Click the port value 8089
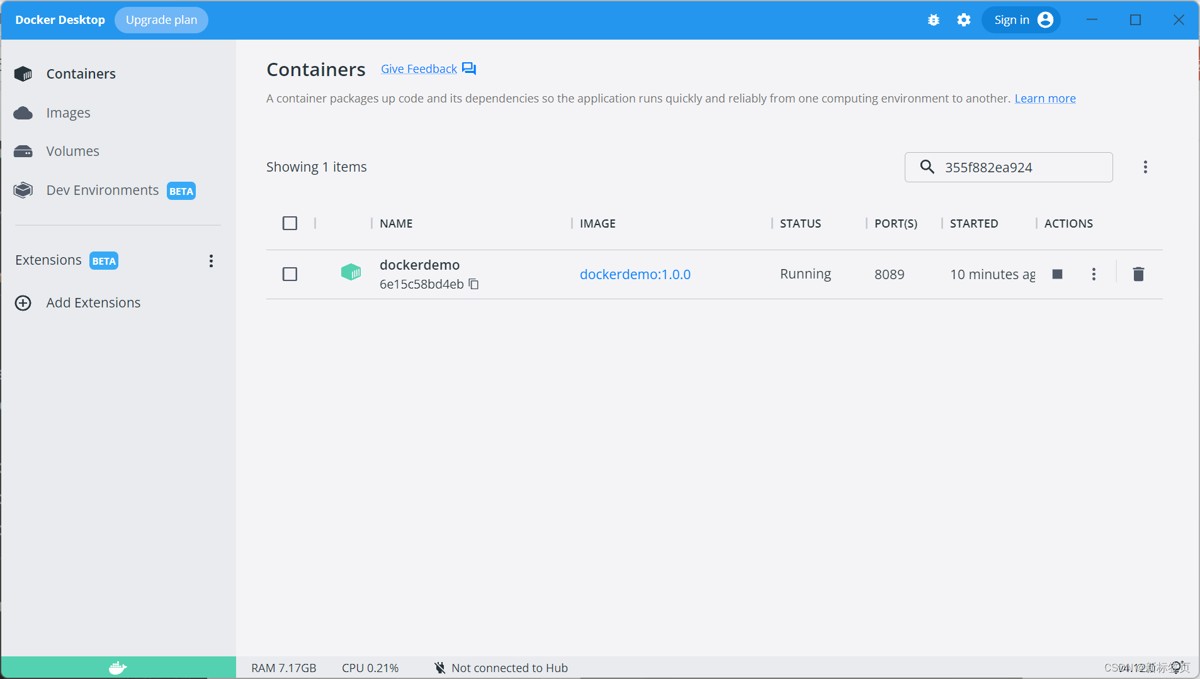Screen dimensions: 1200x679 pyautogui.click(x=889, y=274)
